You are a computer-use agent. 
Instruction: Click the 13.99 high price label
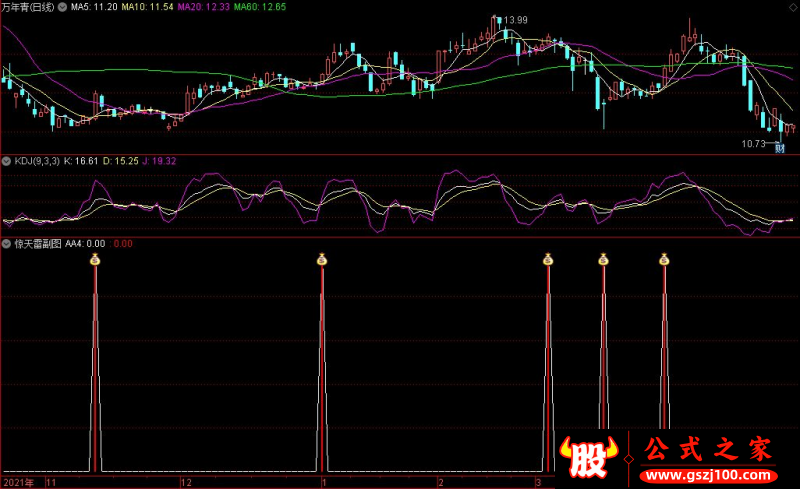(x=515, y=20)
